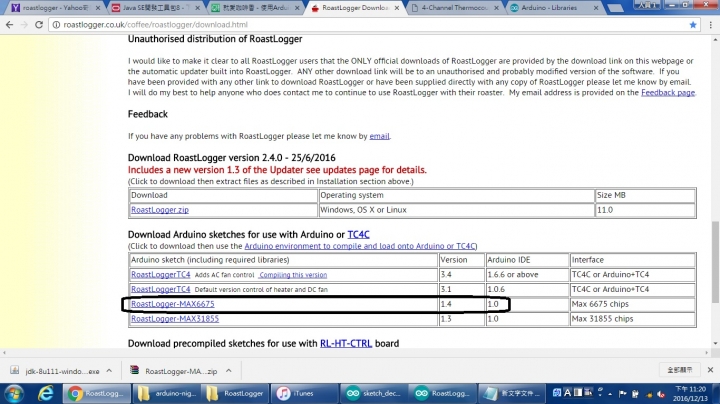Go back using the browser back arrow
The image size is (720, 404).
tap(10, 25)
